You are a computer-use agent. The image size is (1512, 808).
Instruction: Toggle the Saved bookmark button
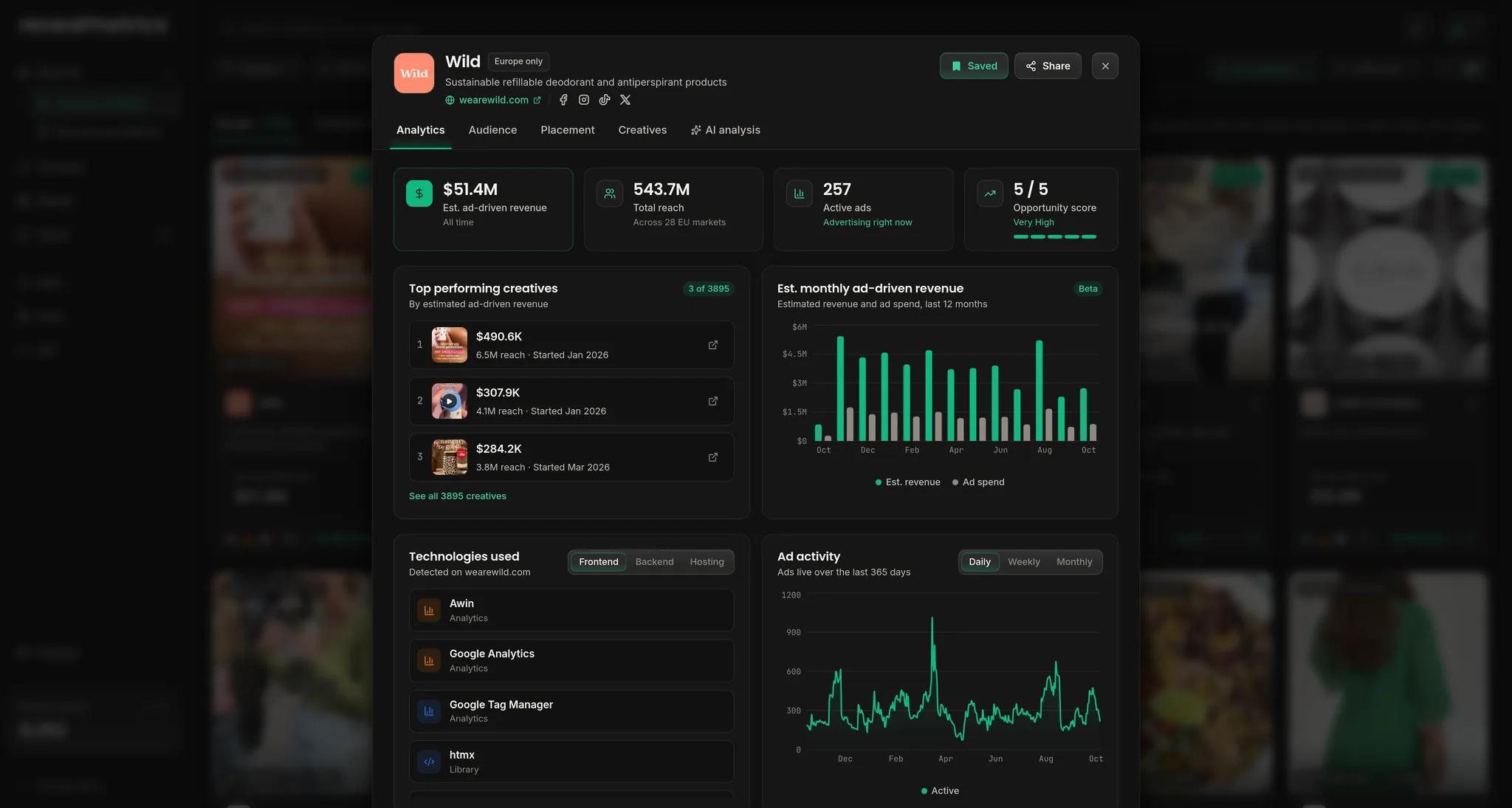point(974,66)
